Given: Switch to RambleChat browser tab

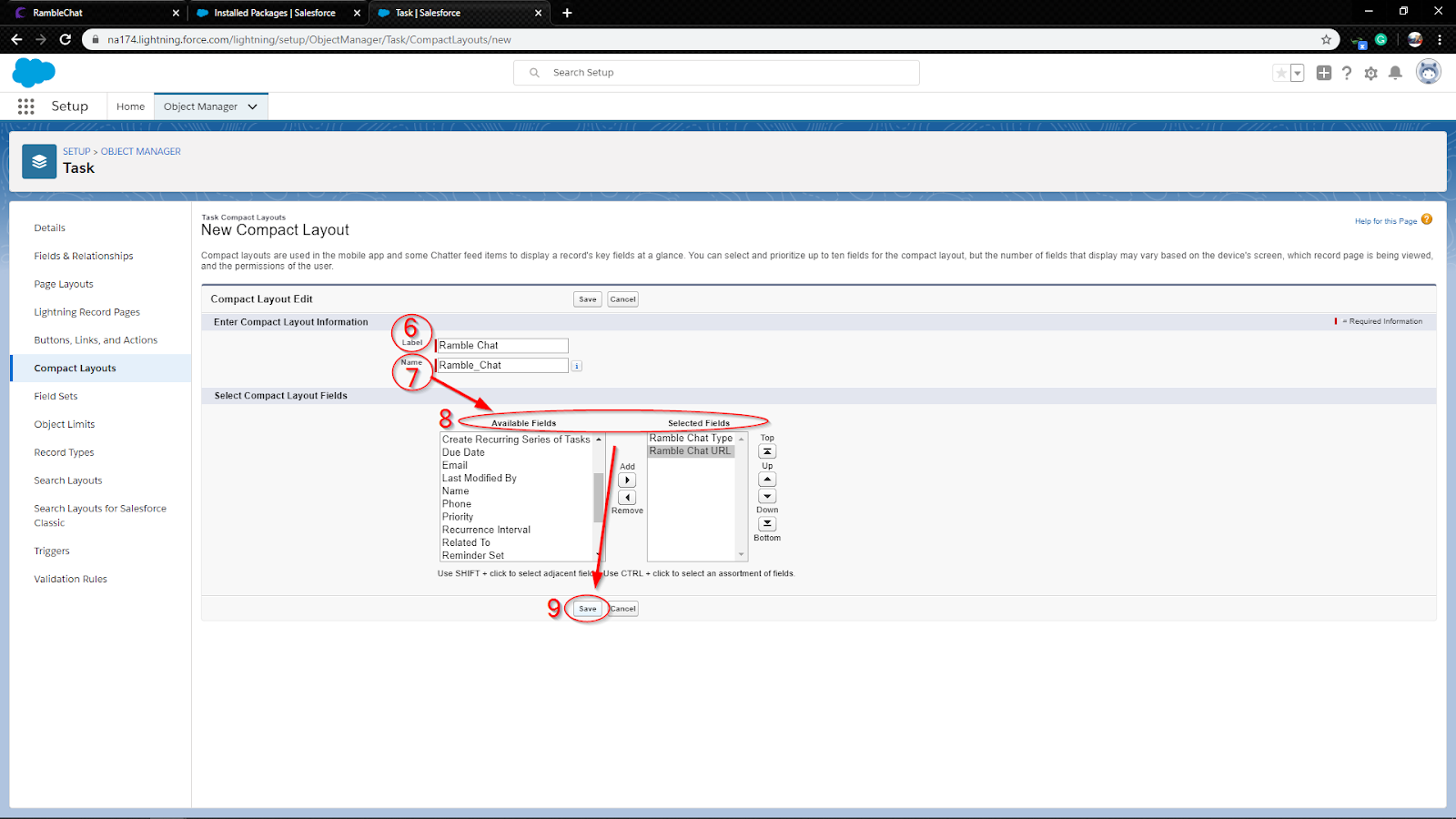Looking at the screenshot, I should click(96, 13).
